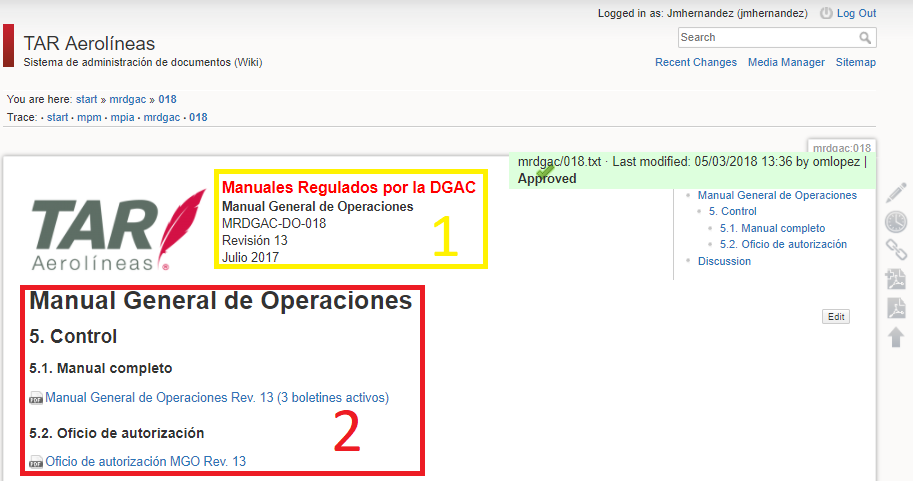913x481 pixels.
Task: Open old revisions clock icon
Action: coord(896,221)
